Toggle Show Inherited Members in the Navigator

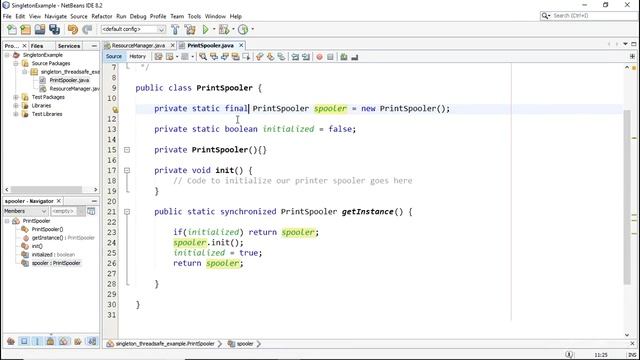point(11,341)
